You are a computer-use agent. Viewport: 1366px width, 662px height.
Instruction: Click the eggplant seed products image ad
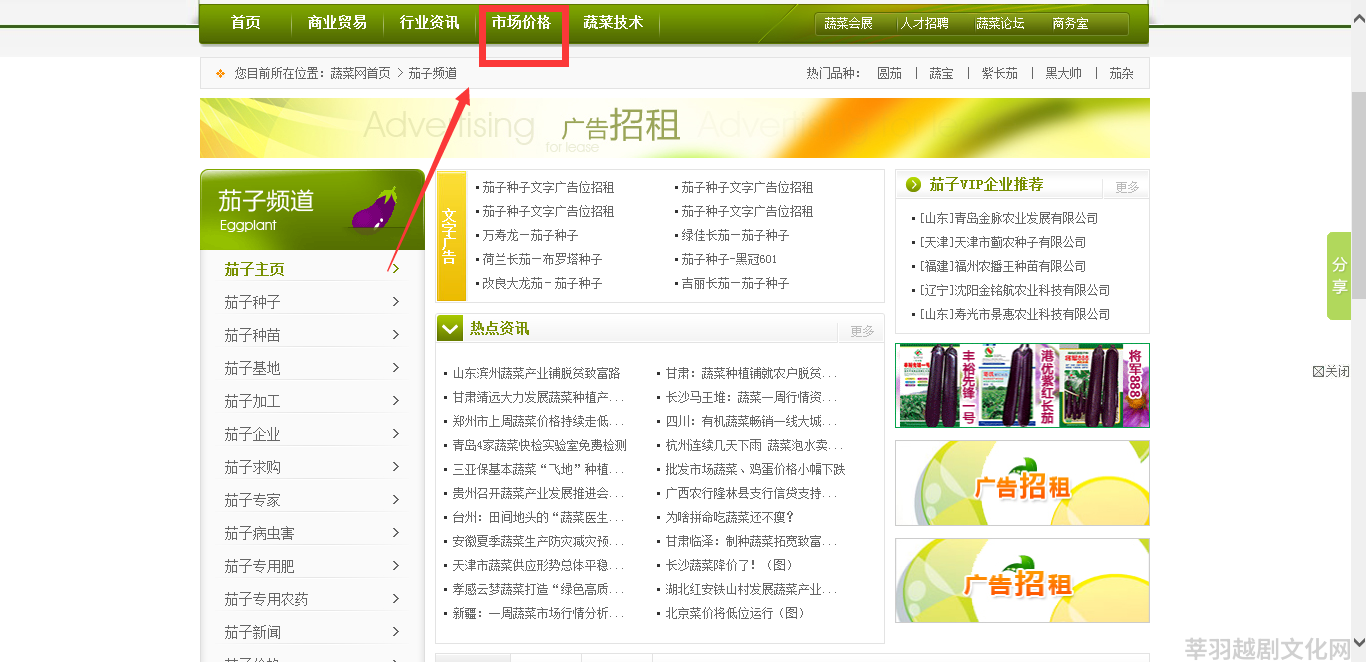pos(1022,385)
